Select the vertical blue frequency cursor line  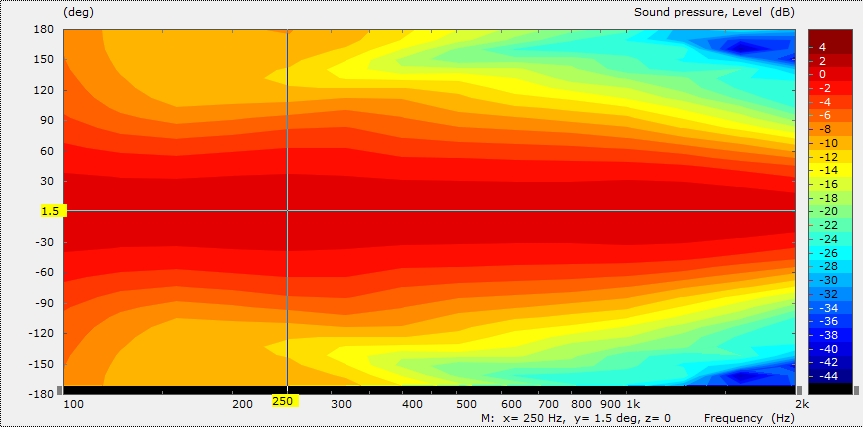pos(287,207)
